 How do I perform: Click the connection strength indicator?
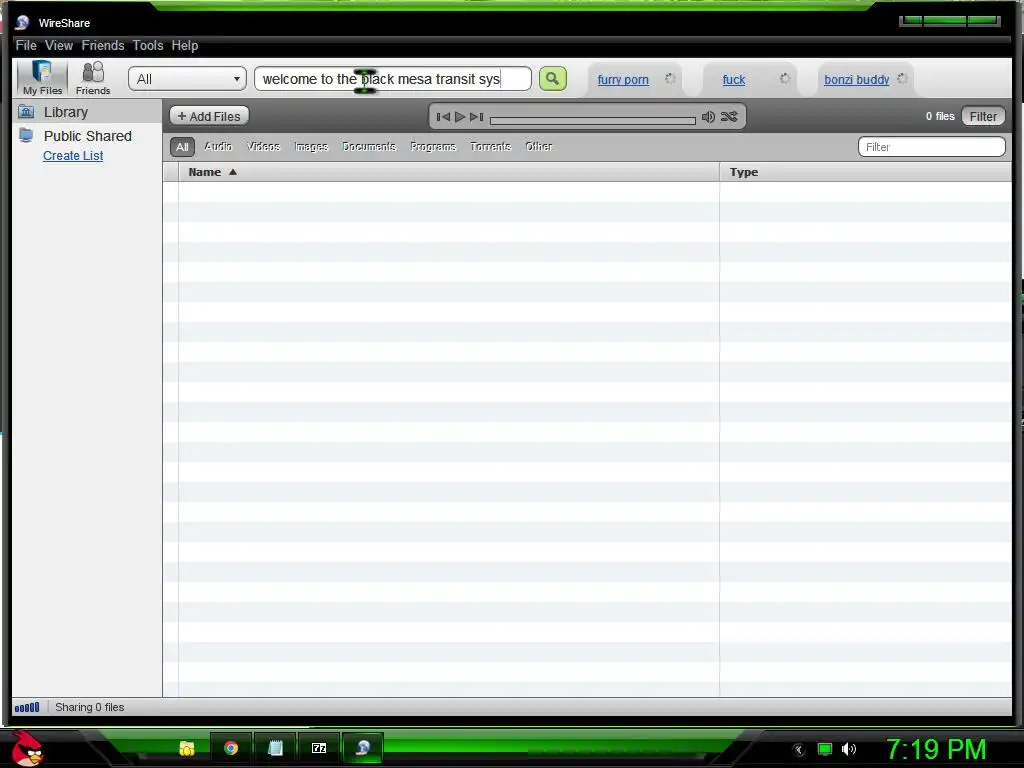(27, 707)
